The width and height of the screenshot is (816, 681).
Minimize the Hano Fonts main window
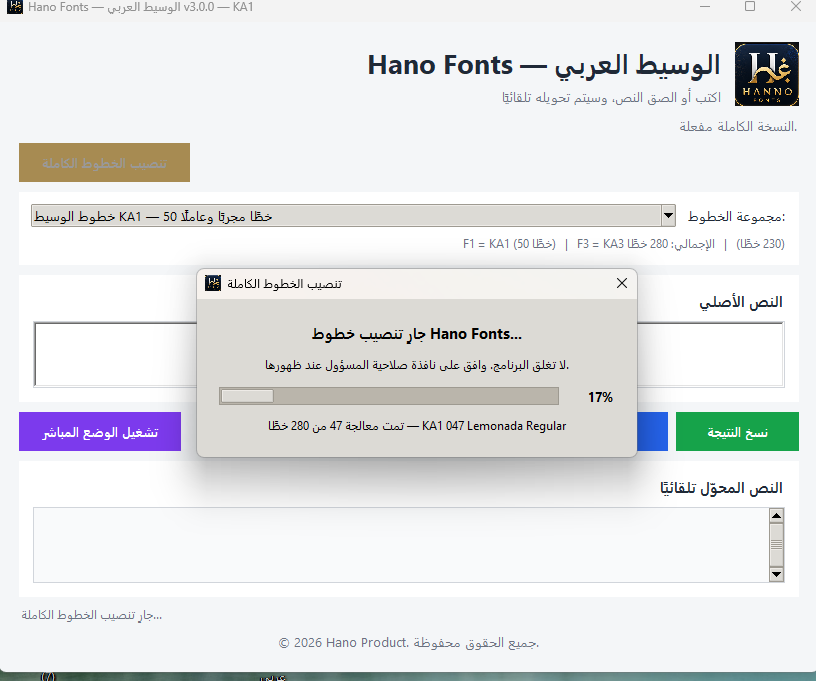[705, 7]
